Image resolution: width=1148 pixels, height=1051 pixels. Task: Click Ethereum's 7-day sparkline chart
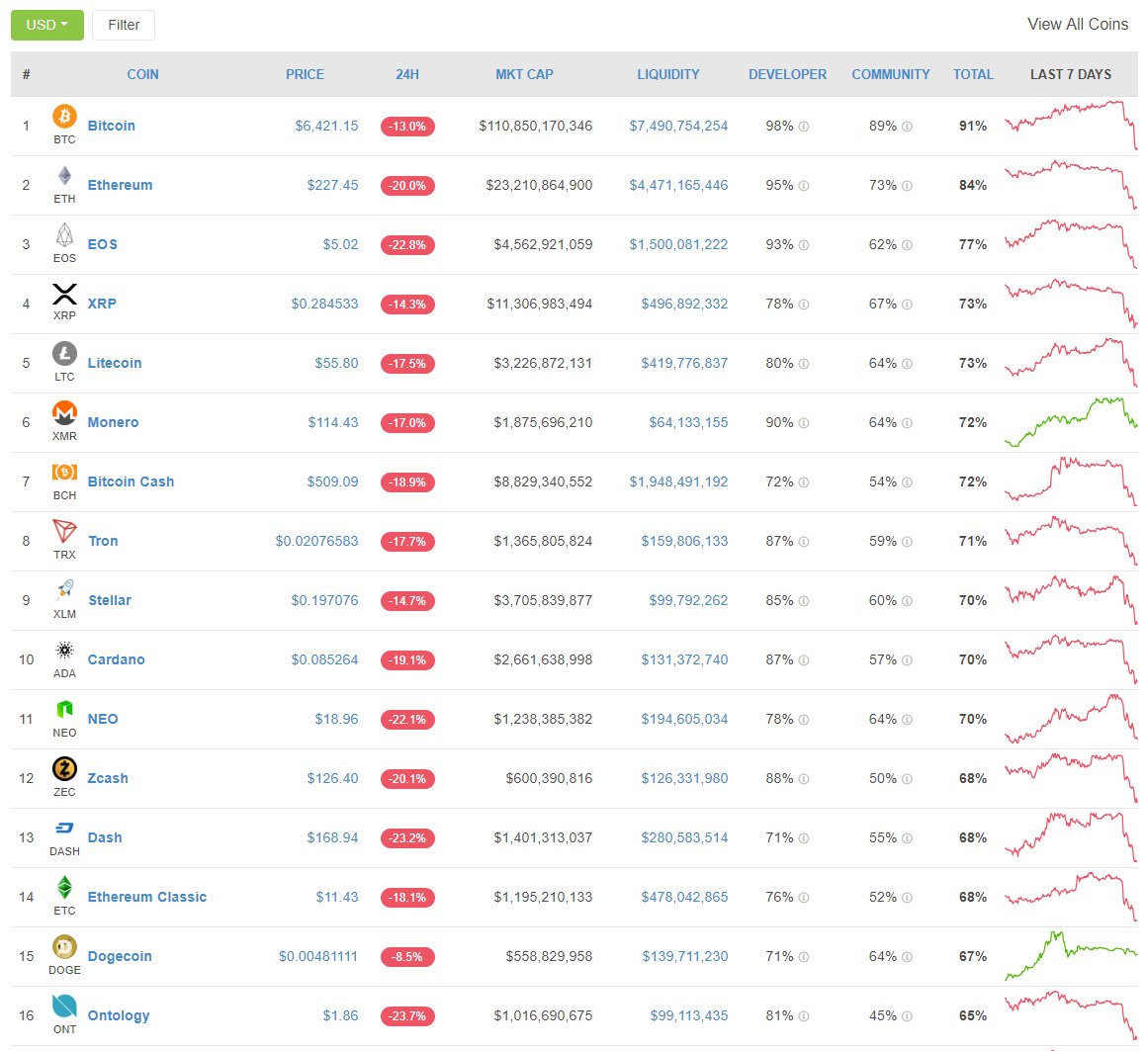pos(1071,185)
